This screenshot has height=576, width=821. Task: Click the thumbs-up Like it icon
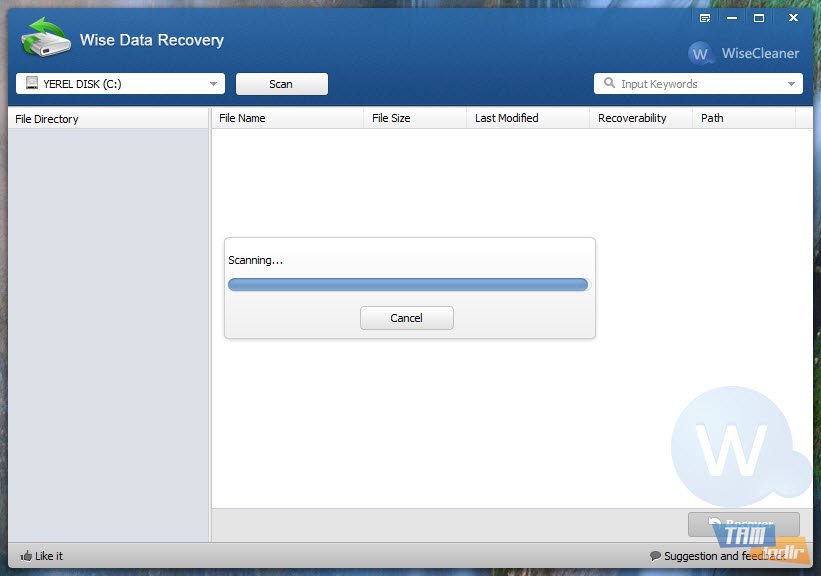pyautogui.click(x=26, y=556)
